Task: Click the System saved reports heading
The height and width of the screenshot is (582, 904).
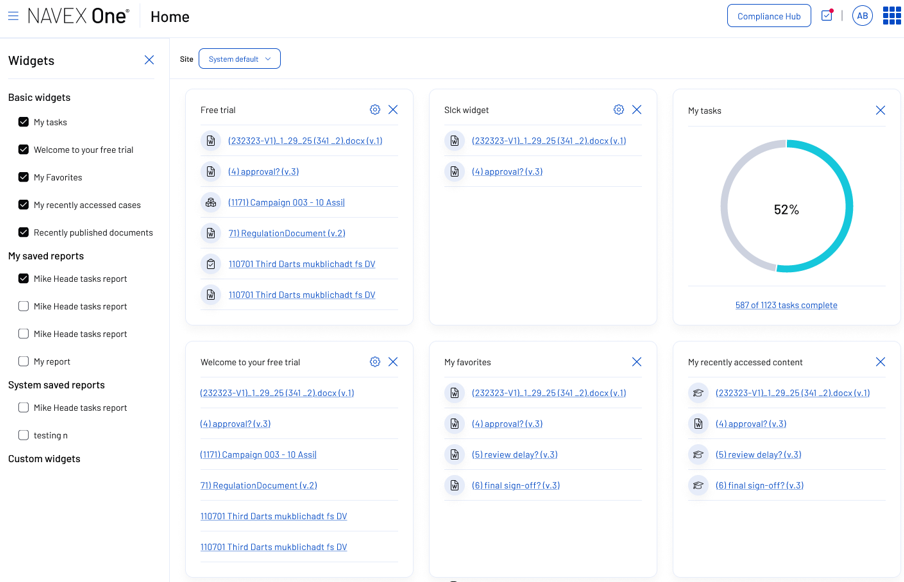Action: click(56, 385)
